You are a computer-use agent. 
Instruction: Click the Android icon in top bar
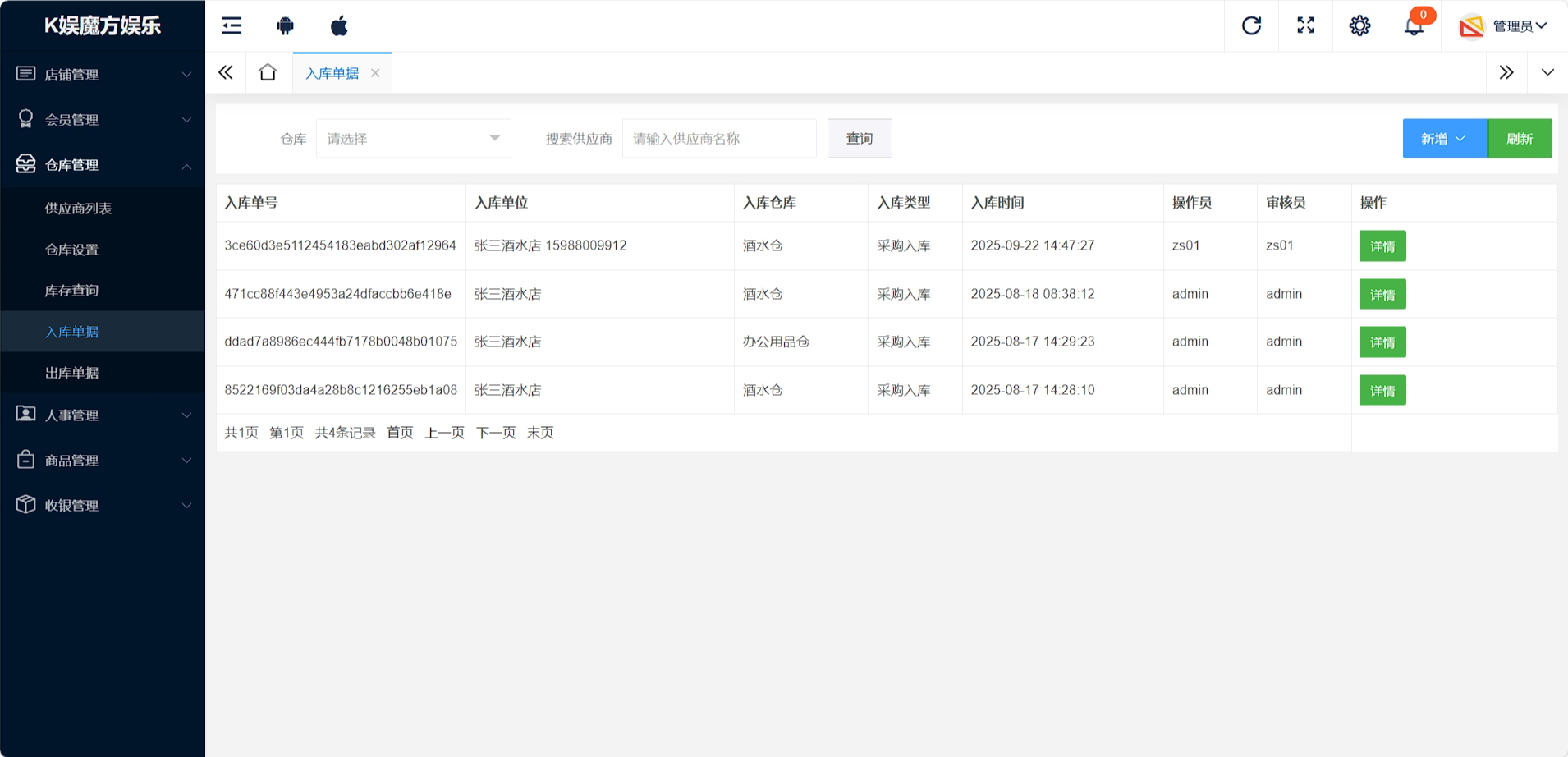coord(285,26)
